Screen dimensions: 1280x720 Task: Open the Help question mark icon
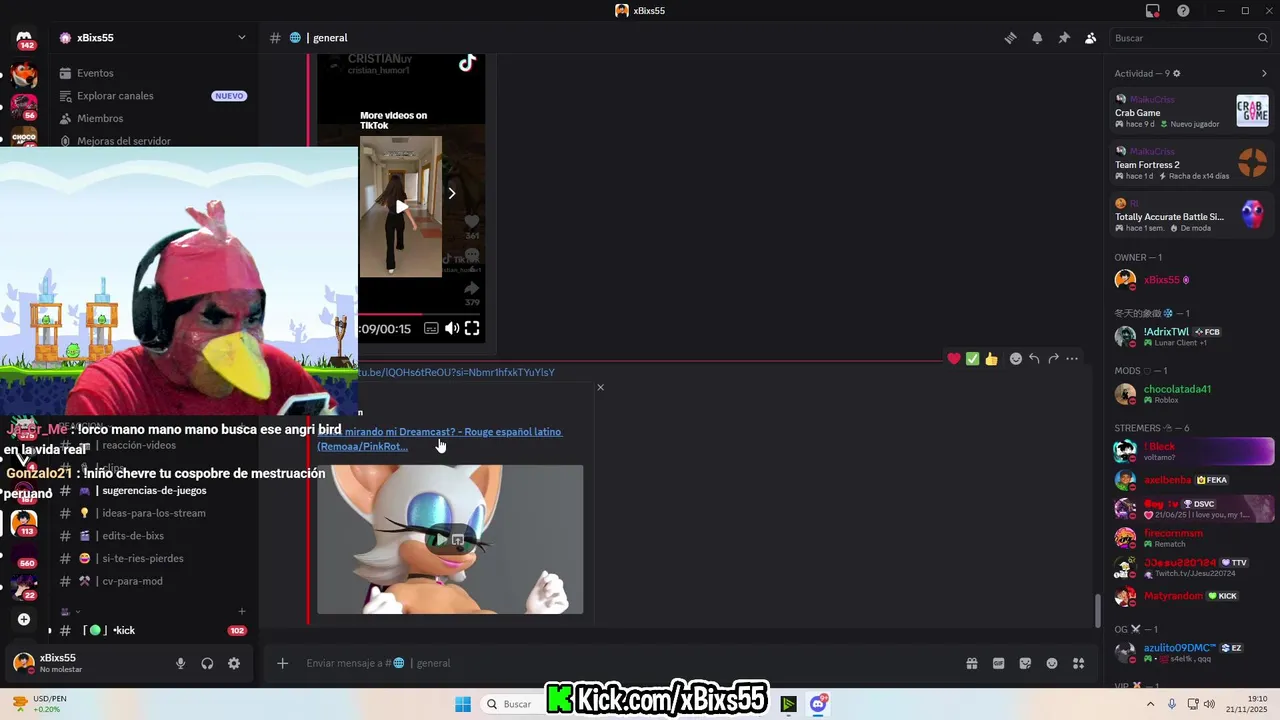tap(1183, 11)
